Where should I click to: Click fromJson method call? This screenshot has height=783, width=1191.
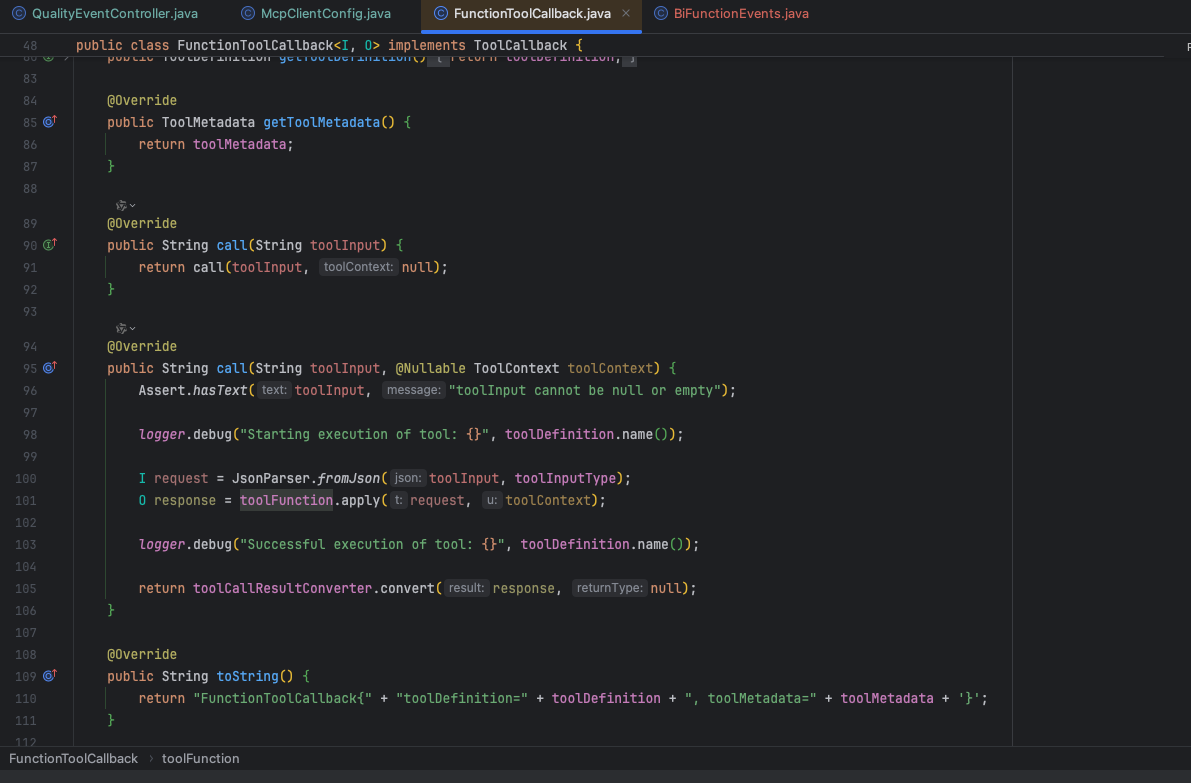349,478
